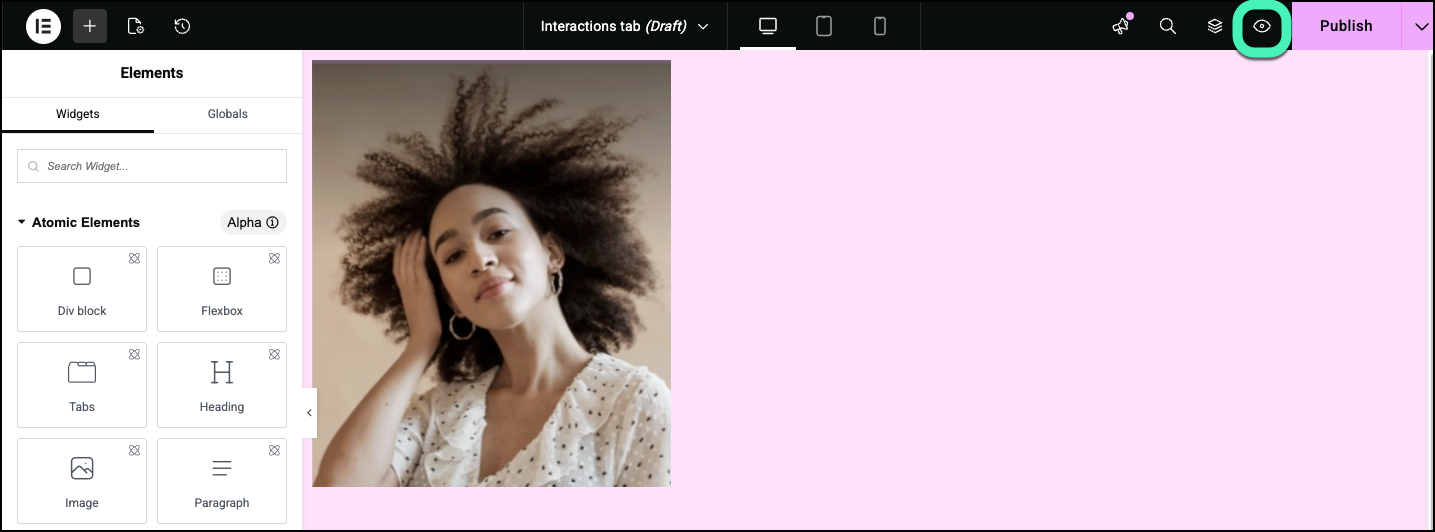Select the Widgets tab
The height and width of the screenshot is (532, 1435).
click(78, 114)
